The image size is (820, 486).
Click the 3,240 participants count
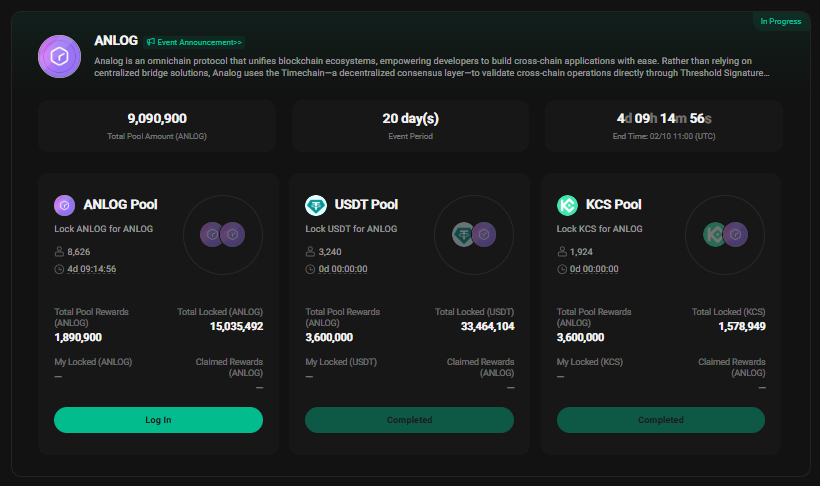pos(330,252)
